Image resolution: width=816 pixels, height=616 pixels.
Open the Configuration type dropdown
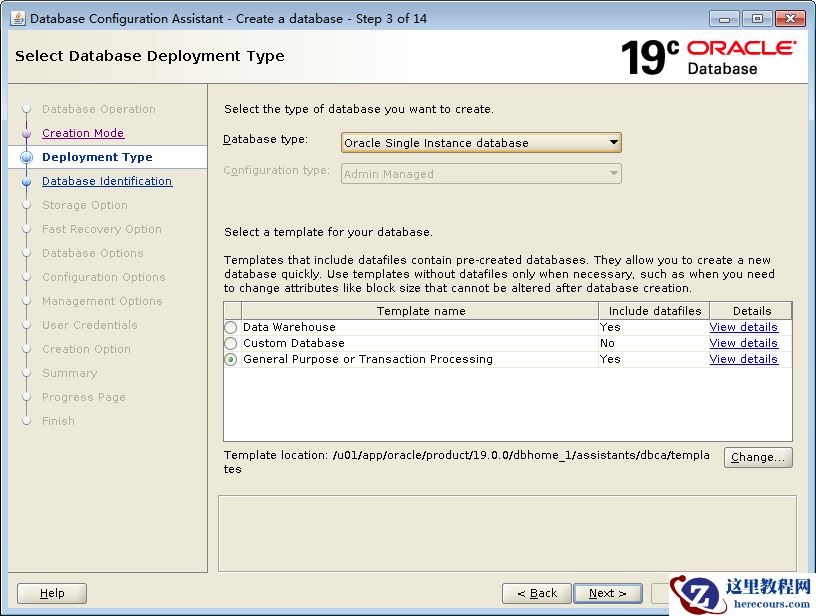click(481, 174)
